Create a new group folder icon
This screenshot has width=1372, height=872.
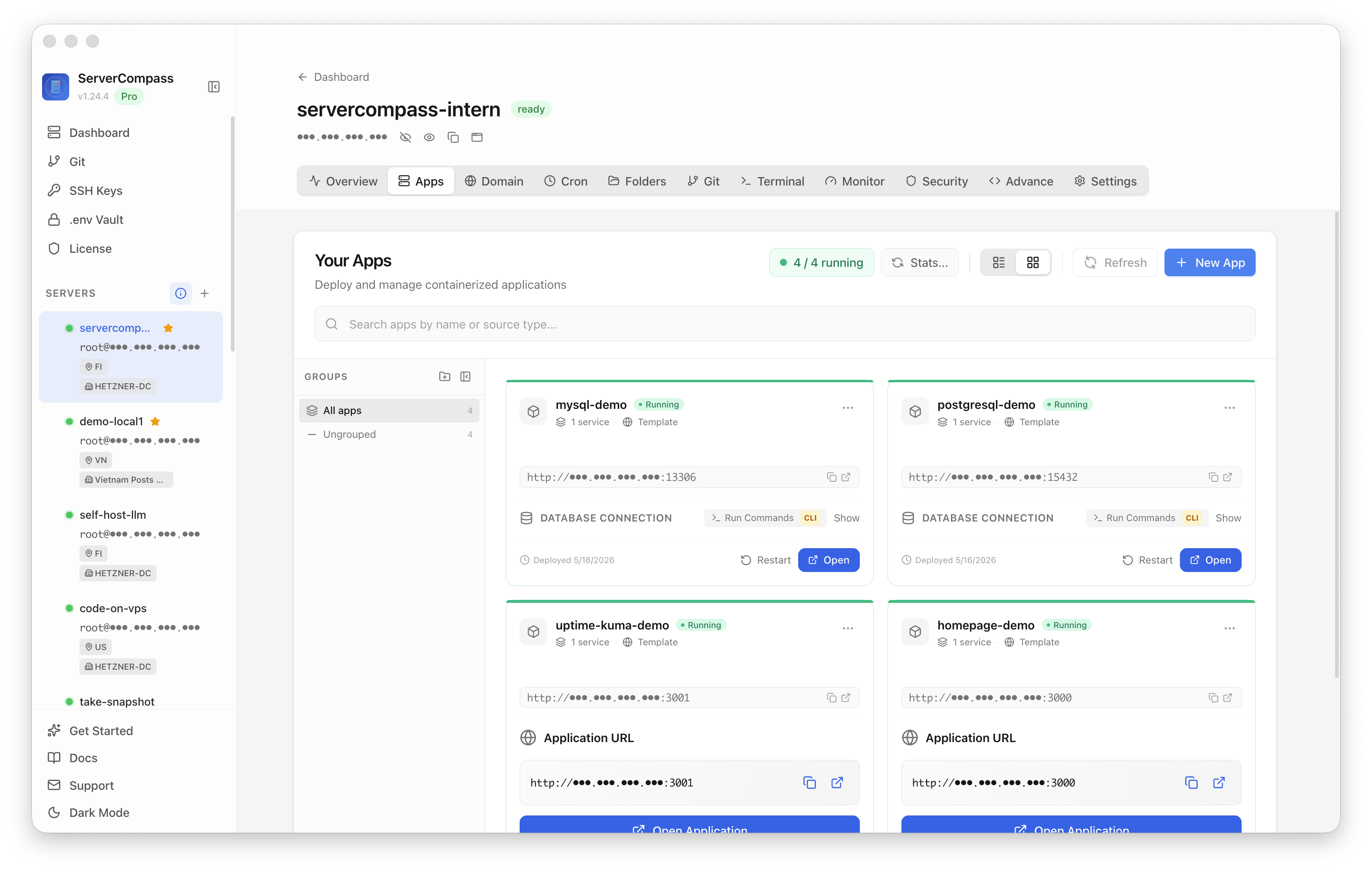[444, 377]
